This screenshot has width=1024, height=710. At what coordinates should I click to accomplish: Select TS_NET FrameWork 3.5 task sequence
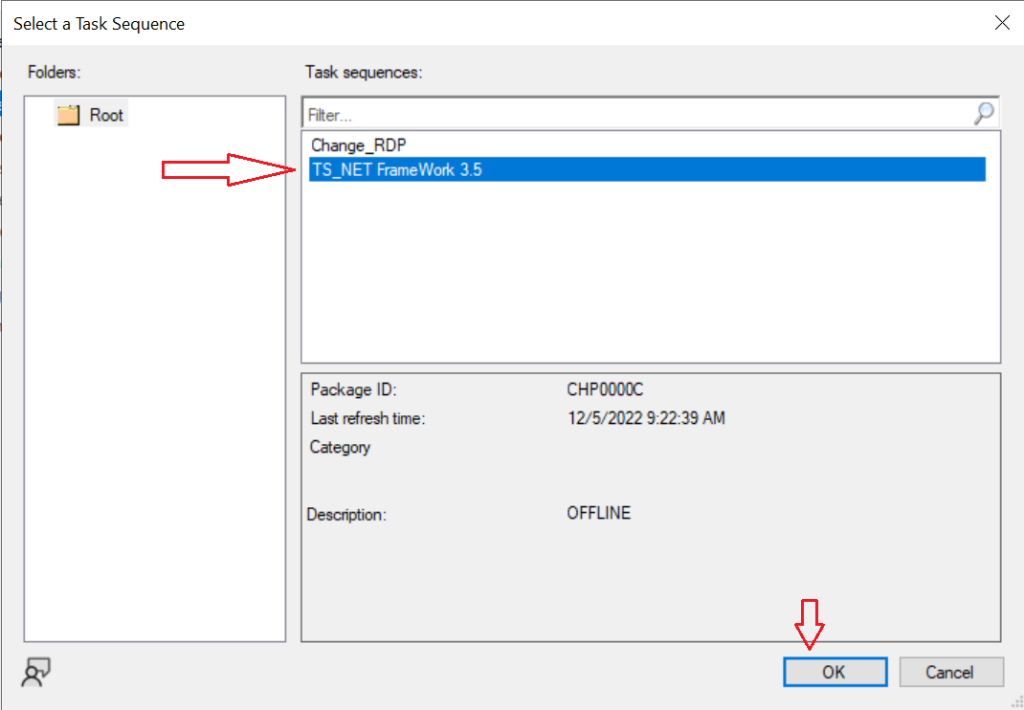(x=647, y=169)
